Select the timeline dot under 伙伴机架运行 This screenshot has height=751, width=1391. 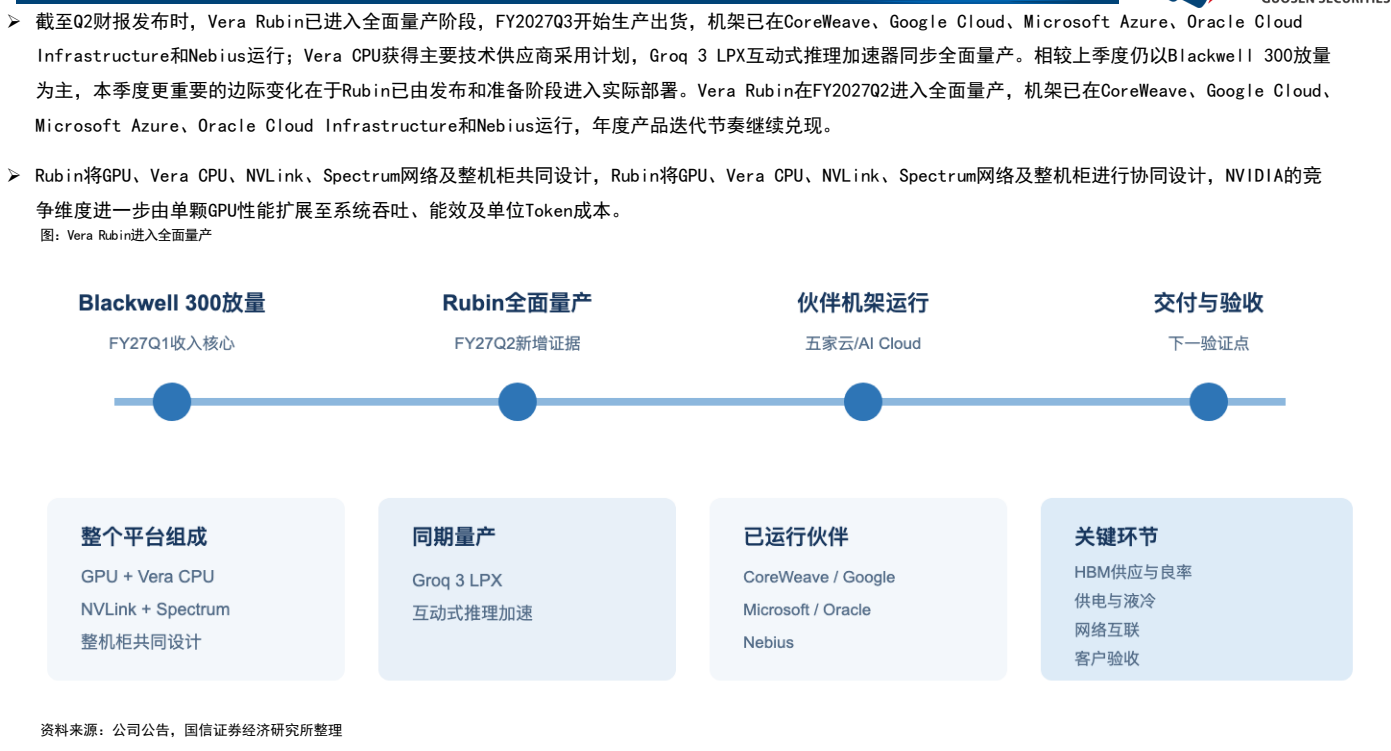point(863,402)
